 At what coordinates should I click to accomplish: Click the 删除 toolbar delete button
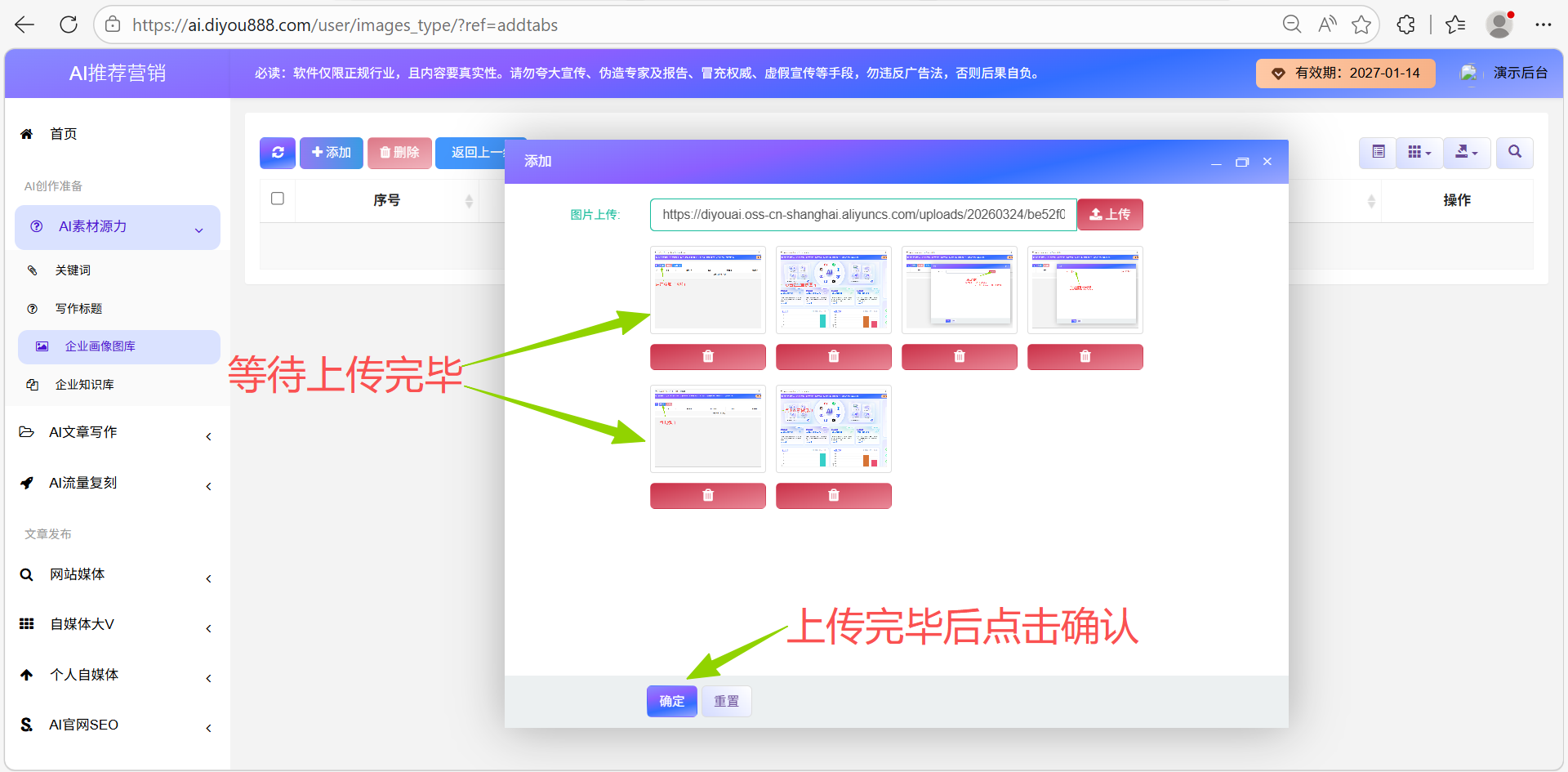tap(399, 153)
